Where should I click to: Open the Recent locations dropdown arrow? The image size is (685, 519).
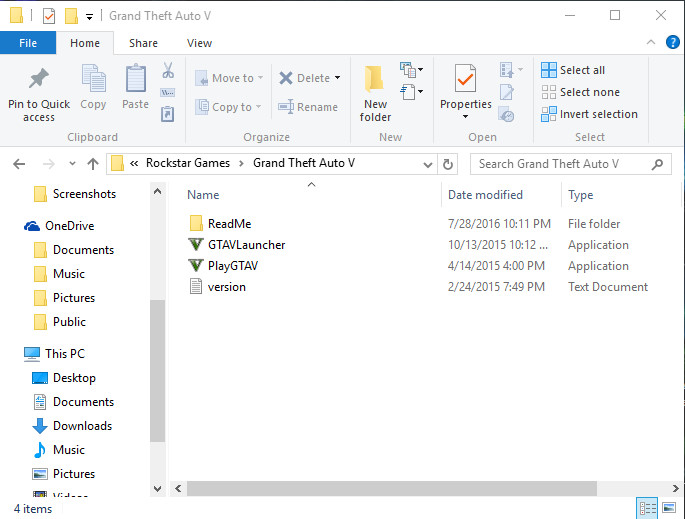click(73, 164)
